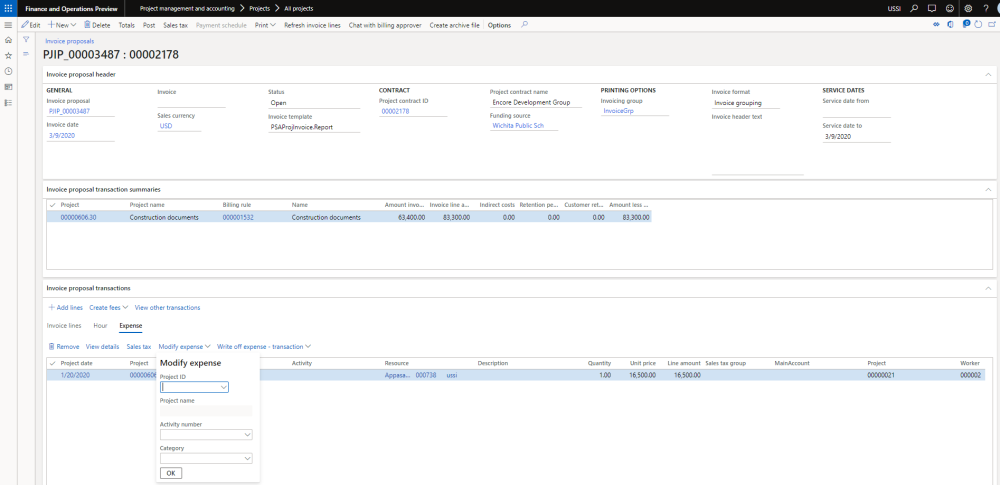This screenshot has width=1000, height=485.
Task: Toggle select-all checkmark in transaction summaries grid
Action: [x=52, y=204]
